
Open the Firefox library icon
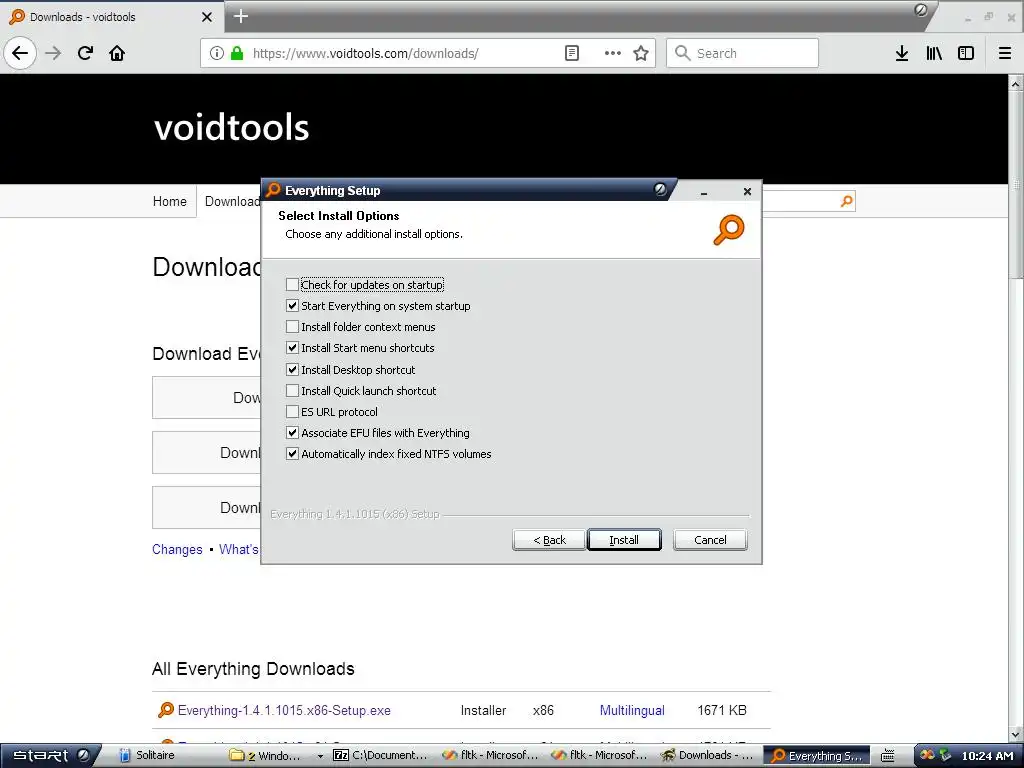tap(934, 53)
